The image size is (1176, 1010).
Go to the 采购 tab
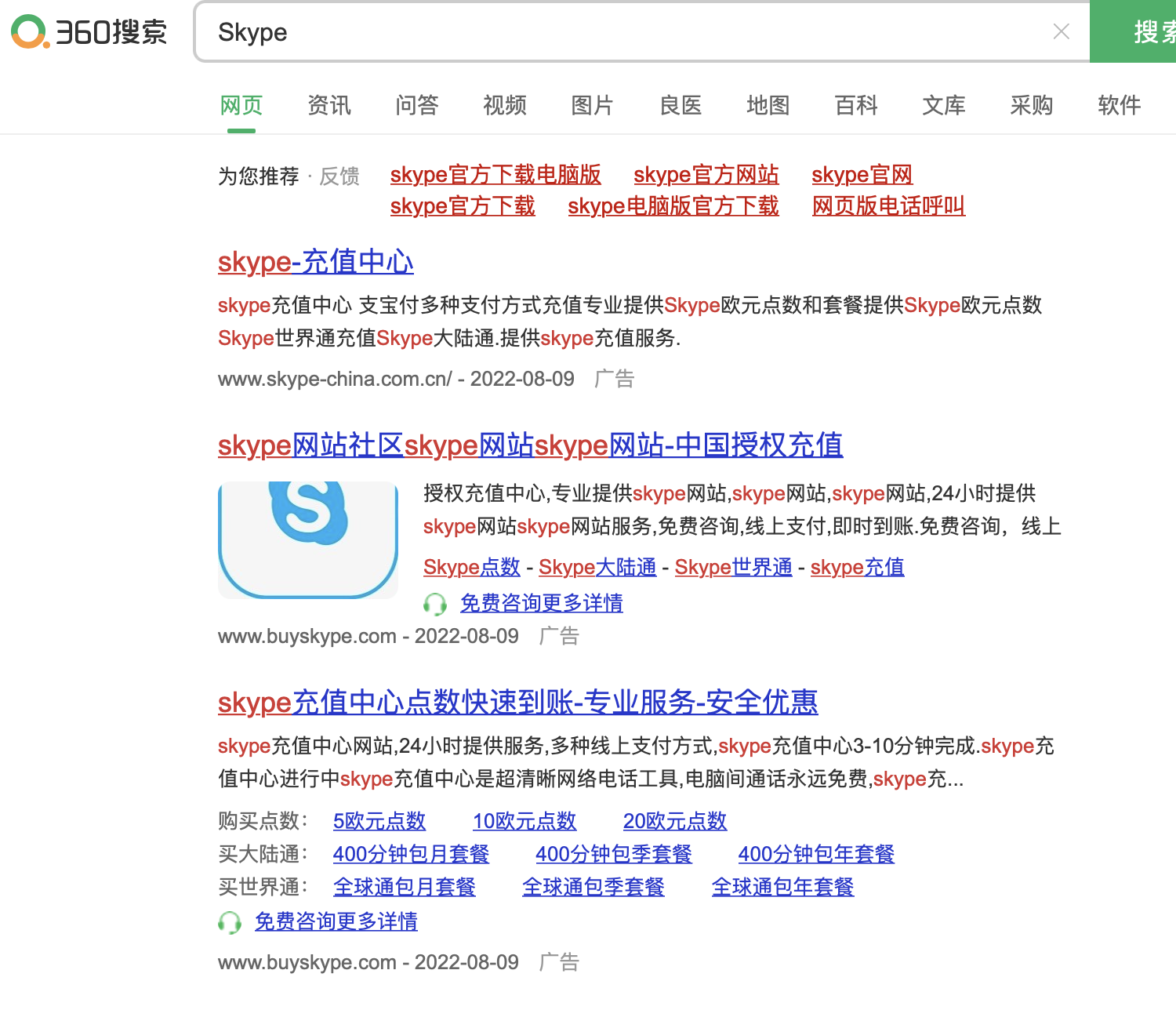[1032, 105]
